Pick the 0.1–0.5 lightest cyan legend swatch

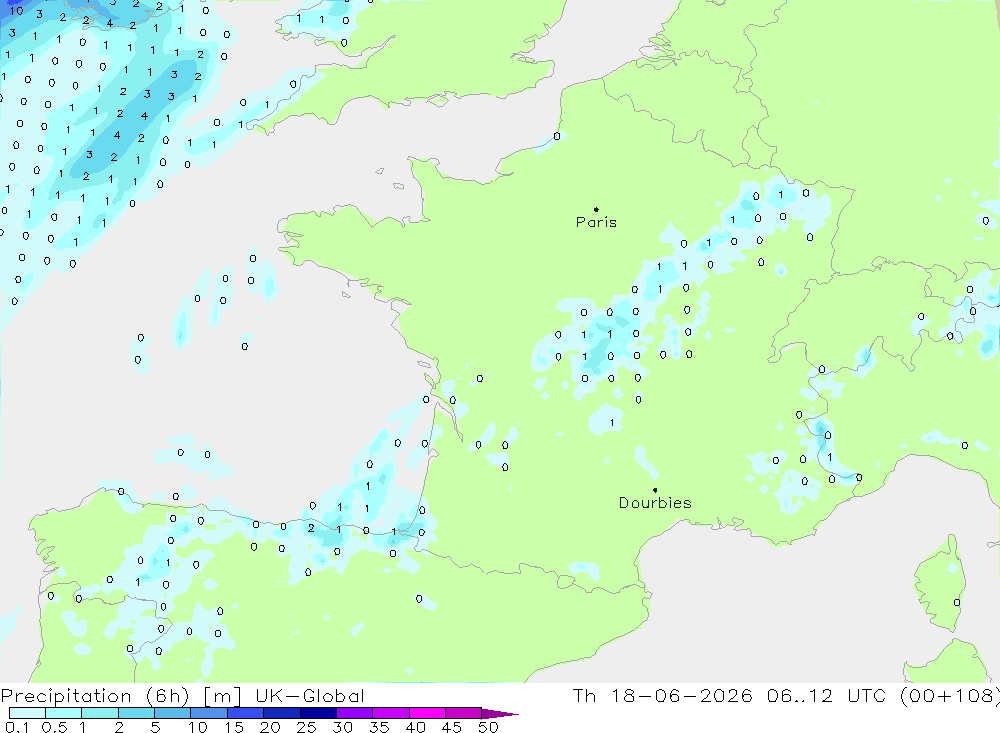27,713
